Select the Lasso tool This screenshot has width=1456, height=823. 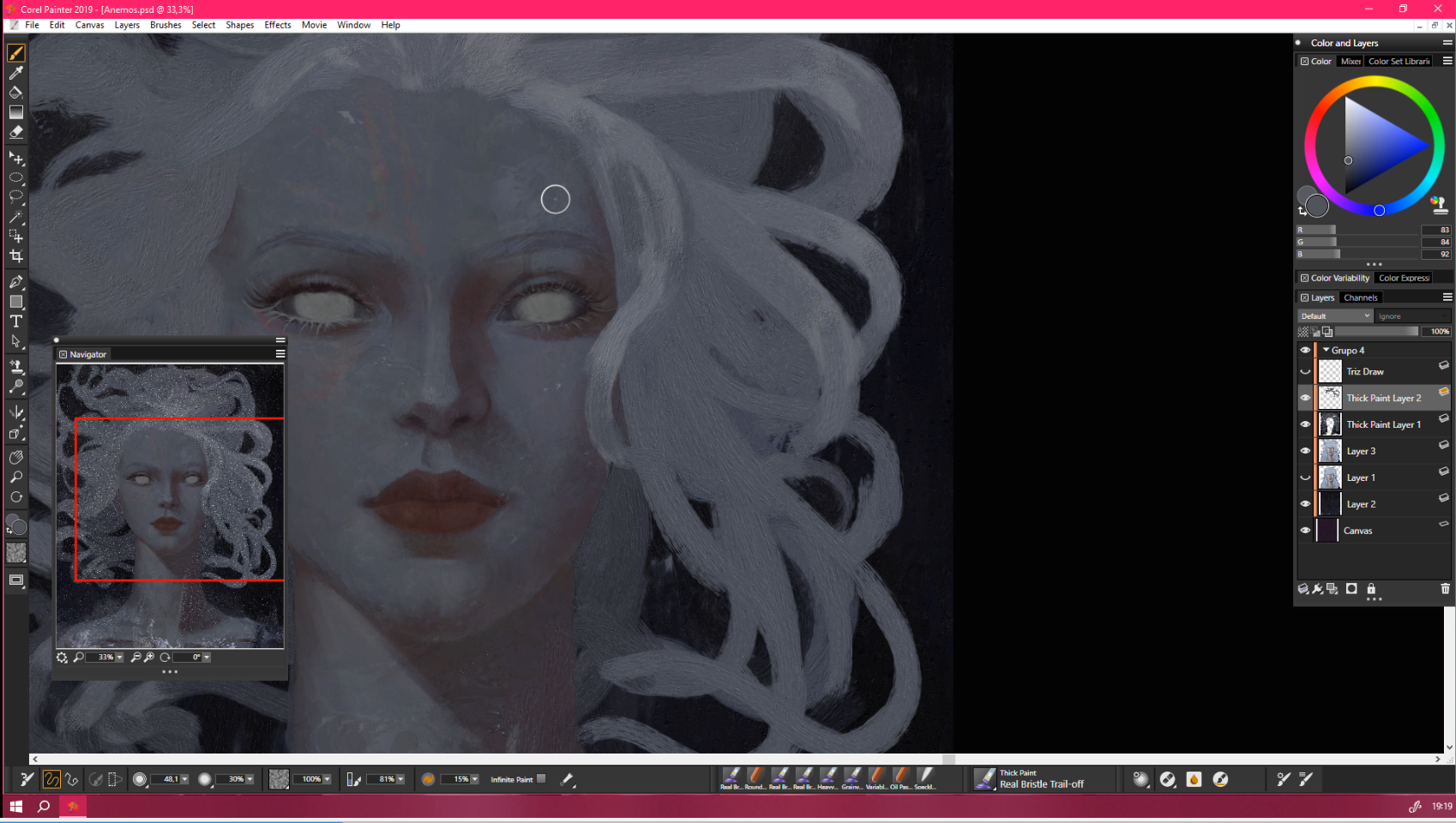(x=16, y=197)
